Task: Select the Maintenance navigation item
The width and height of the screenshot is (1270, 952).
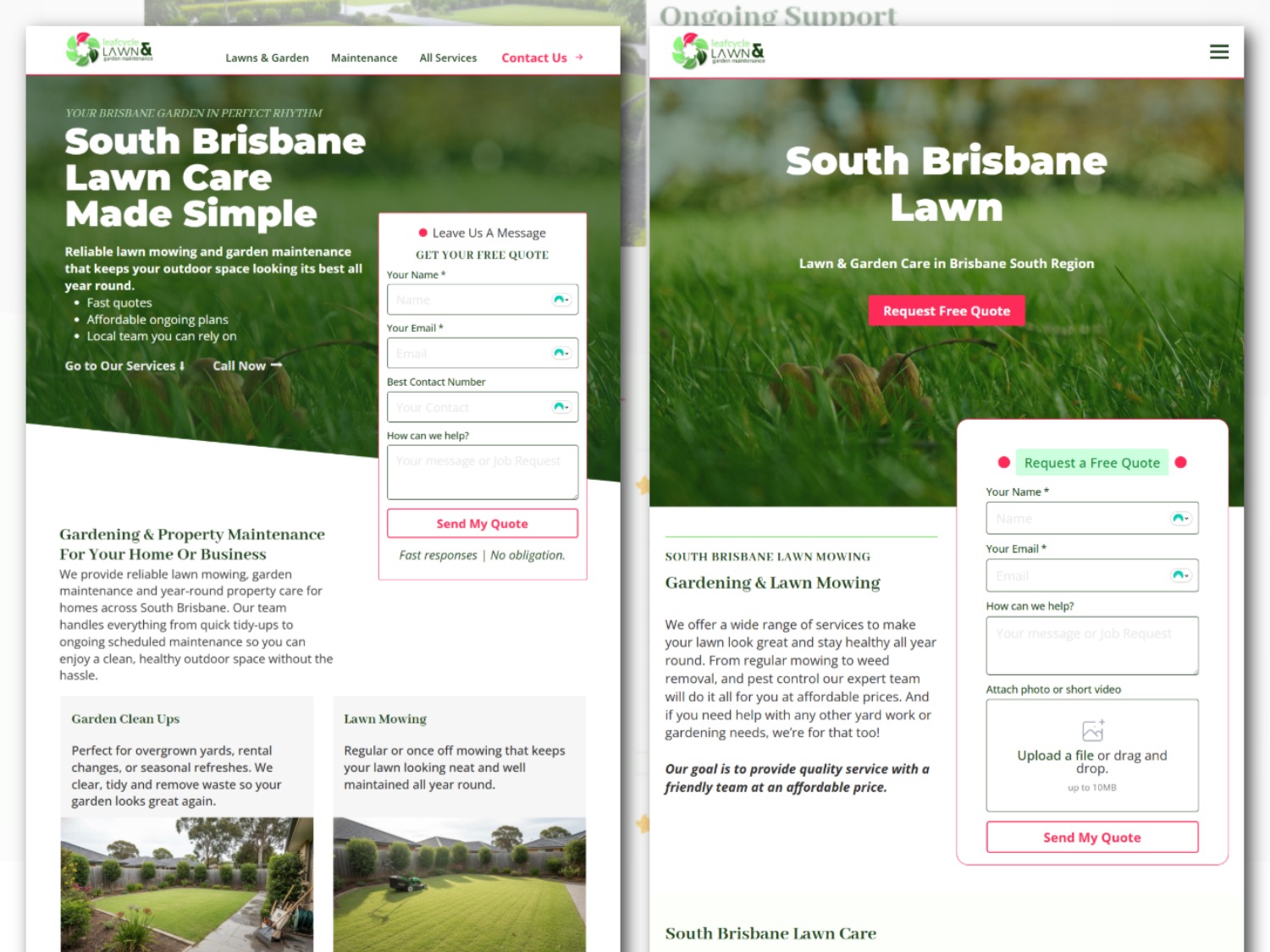Action: (x=364, y=58)
